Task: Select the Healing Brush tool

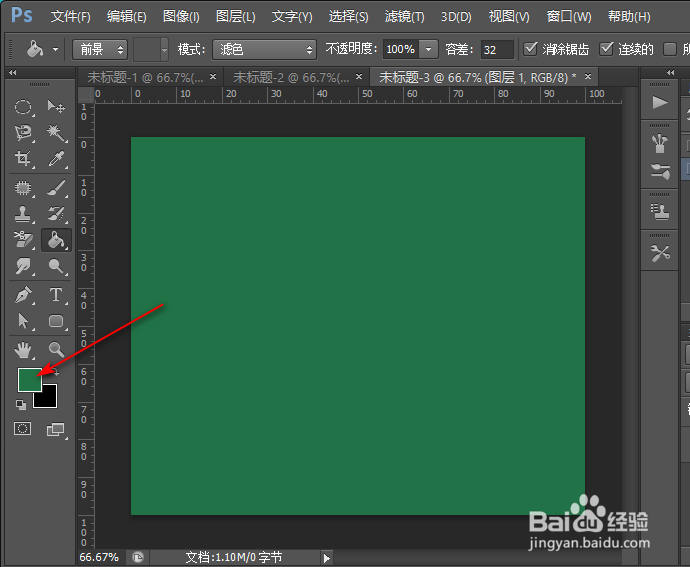Action: click(x=23, y=188)
